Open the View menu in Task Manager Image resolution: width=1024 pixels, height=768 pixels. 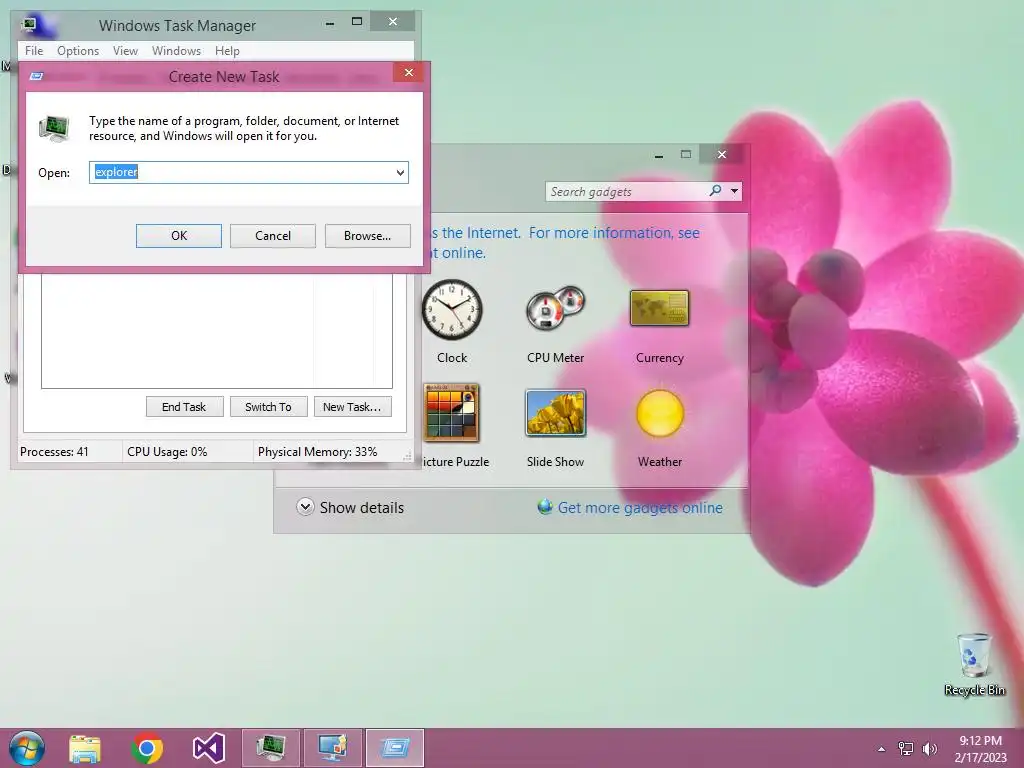click(125, 50)
